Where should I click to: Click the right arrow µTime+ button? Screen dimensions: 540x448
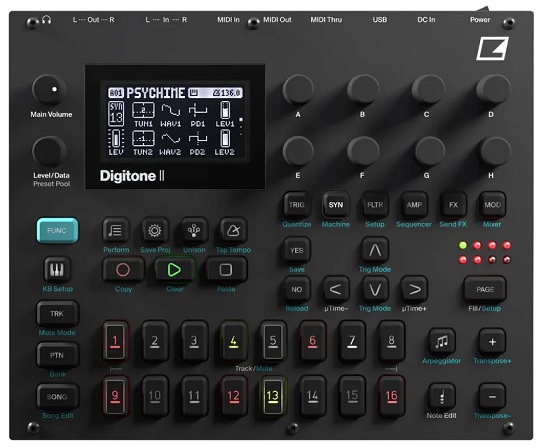point(414,290)
